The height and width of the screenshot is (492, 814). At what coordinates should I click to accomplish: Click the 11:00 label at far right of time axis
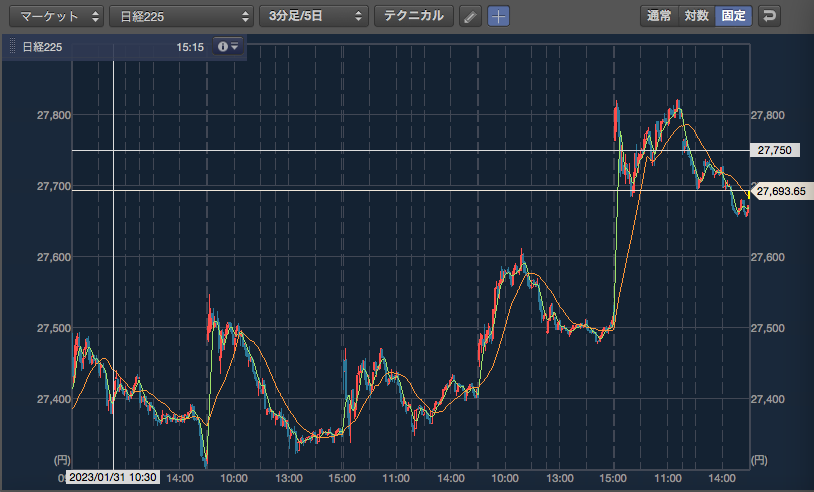tap(668, 478)
